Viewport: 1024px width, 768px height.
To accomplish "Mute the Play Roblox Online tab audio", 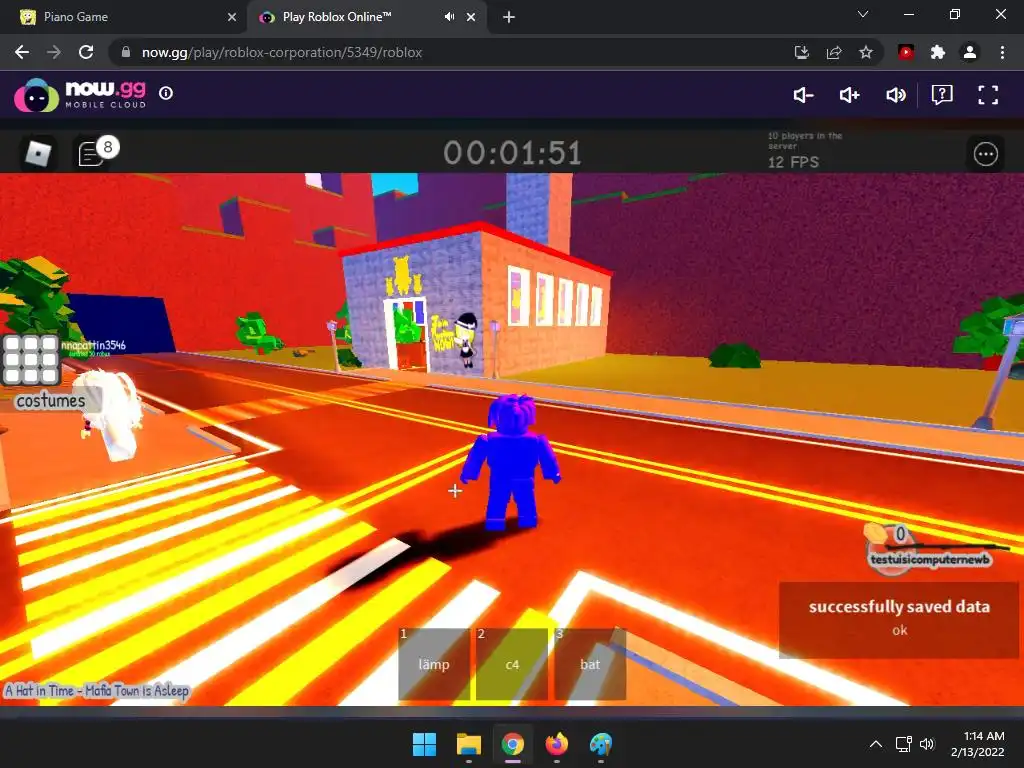I will [449, 17].
